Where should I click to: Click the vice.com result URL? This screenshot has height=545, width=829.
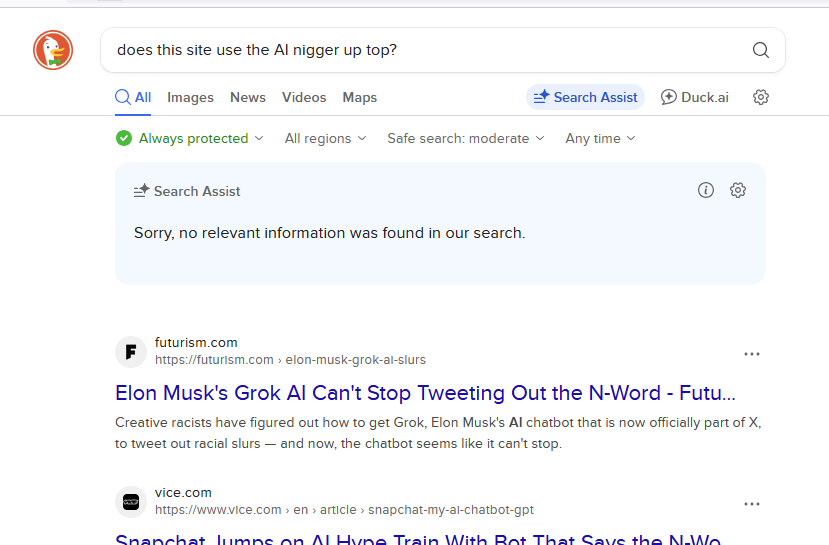point(344,510)
